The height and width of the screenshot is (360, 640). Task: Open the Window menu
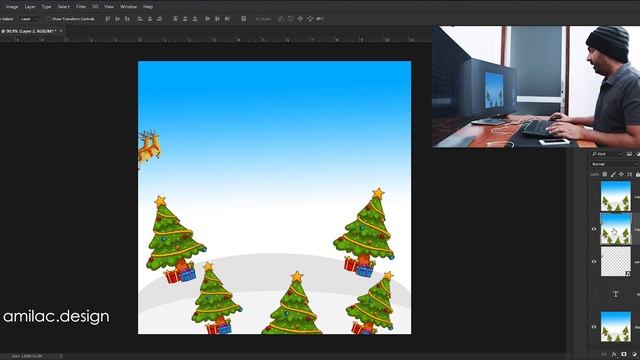click(129, 7)
